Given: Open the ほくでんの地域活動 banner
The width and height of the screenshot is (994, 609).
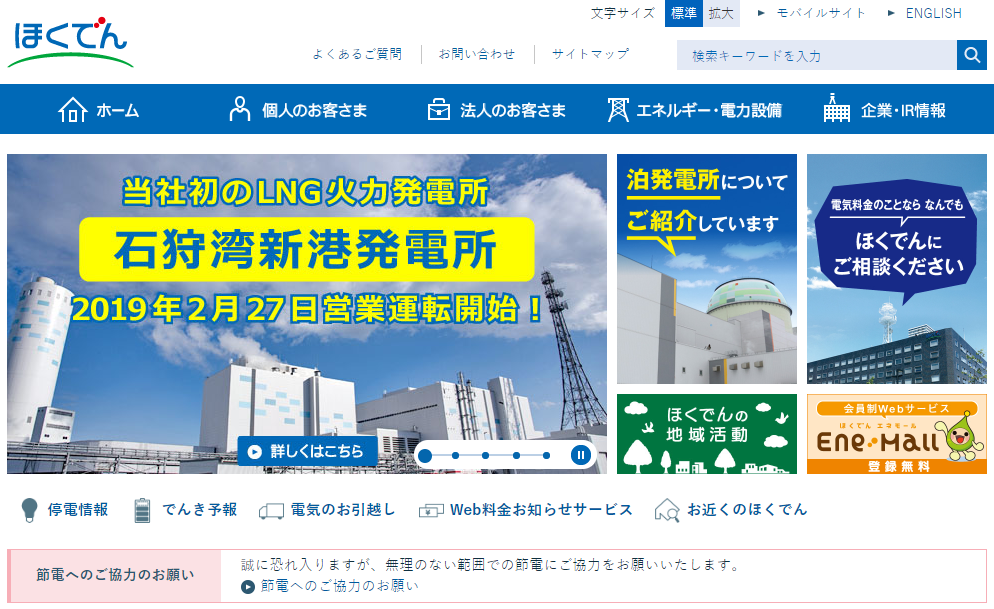Looking at the screenshot, I should tap(707, 434).
